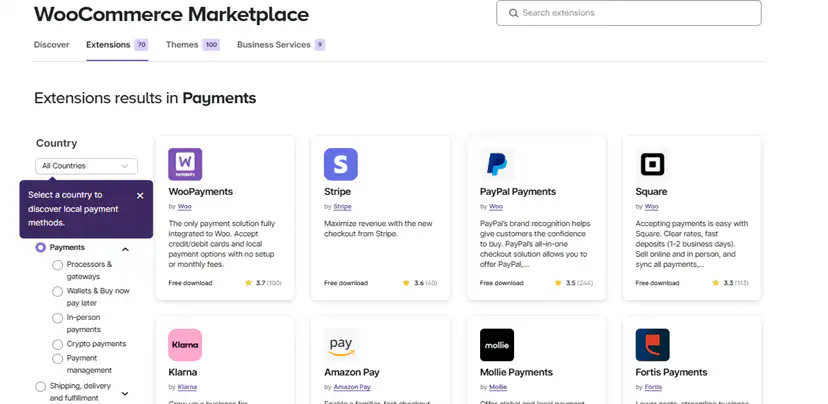
Task: Expand Shipping, delivery and fulfillment chevron
Action: click(x=125, y=393)
